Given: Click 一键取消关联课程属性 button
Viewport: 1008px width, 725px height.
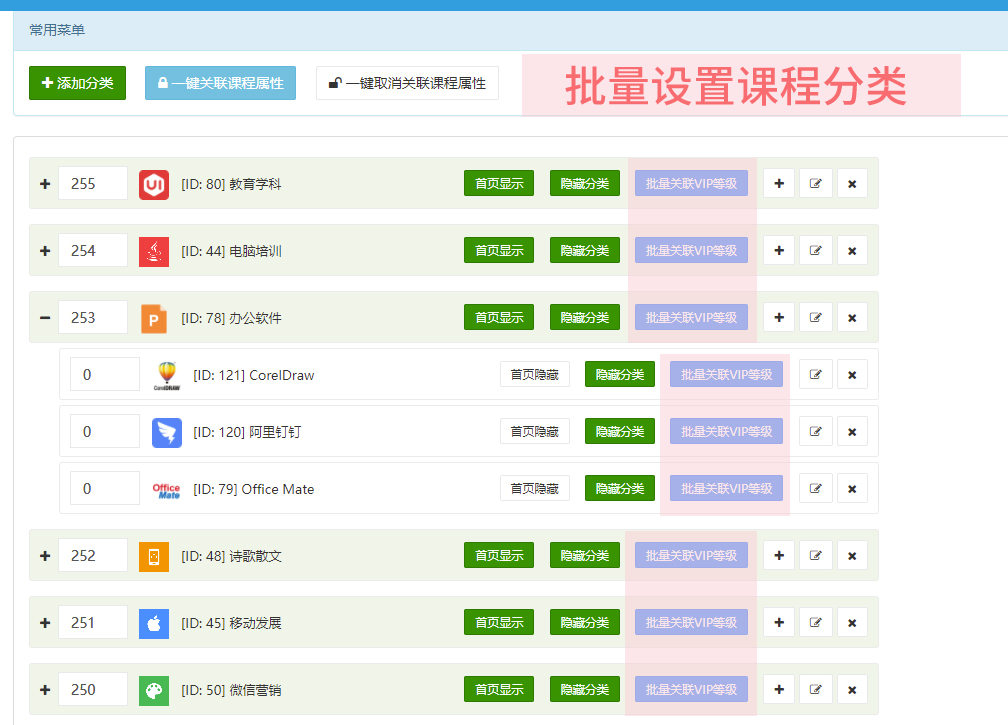Looking at the screenshot, I should pos(408,83).
